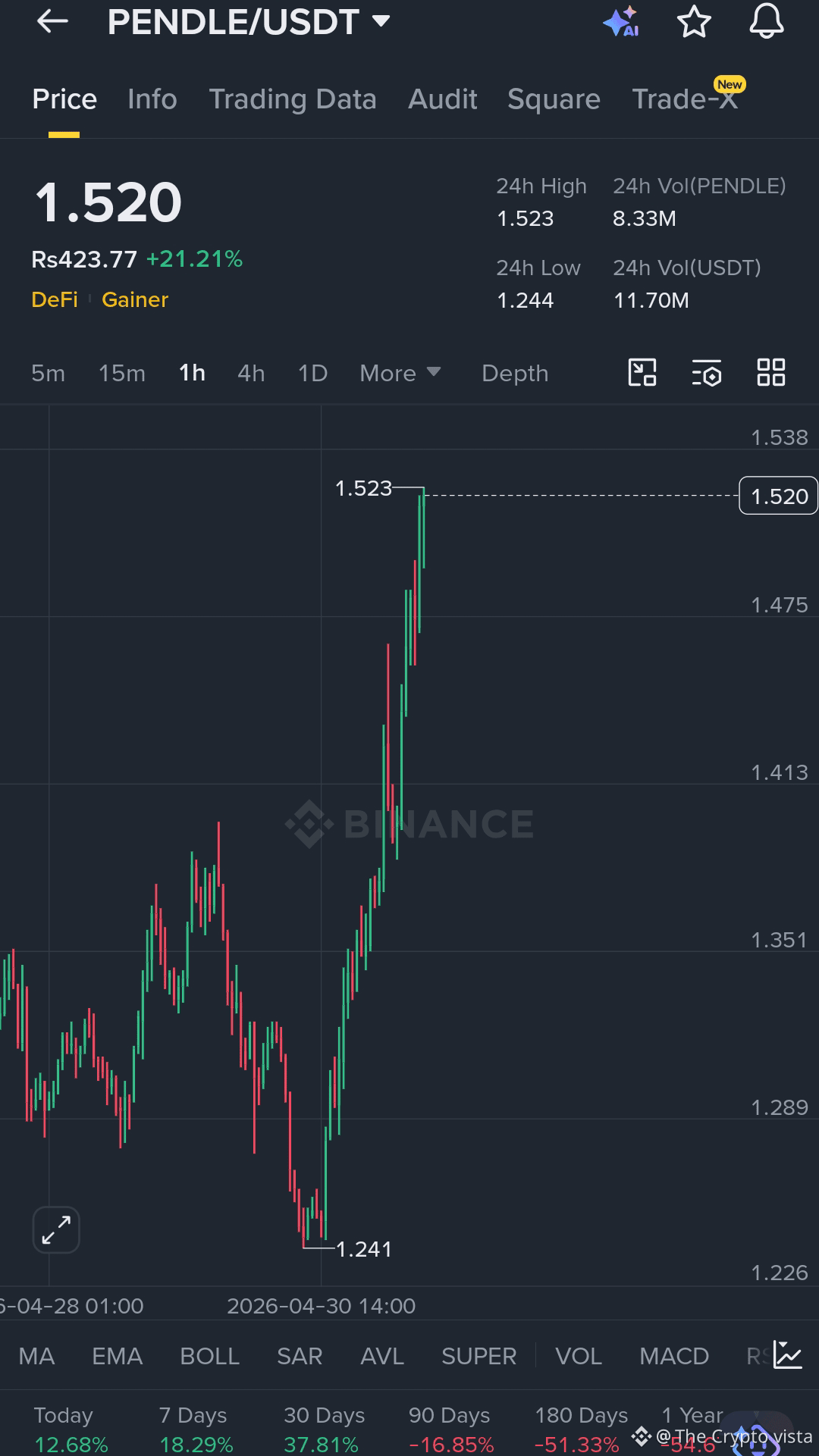Open the indicator chart icon at bottom right
Image resolution: width=819 pixels, height=1456 pixels.
click(x=788, y=1355)
